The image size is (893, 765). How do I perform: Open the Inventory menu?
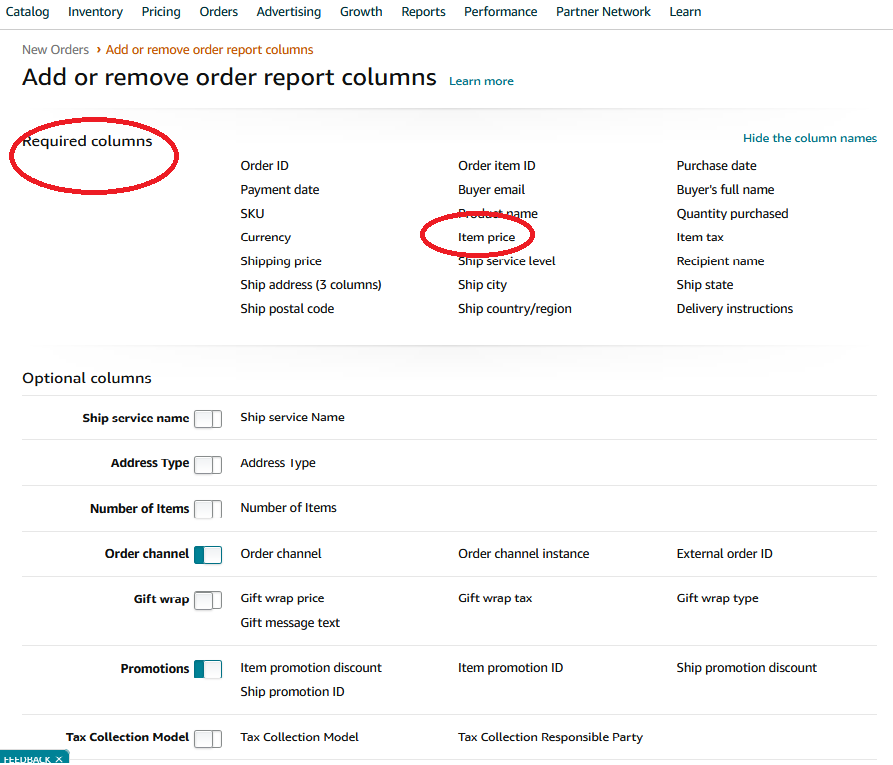click(95, 12)
